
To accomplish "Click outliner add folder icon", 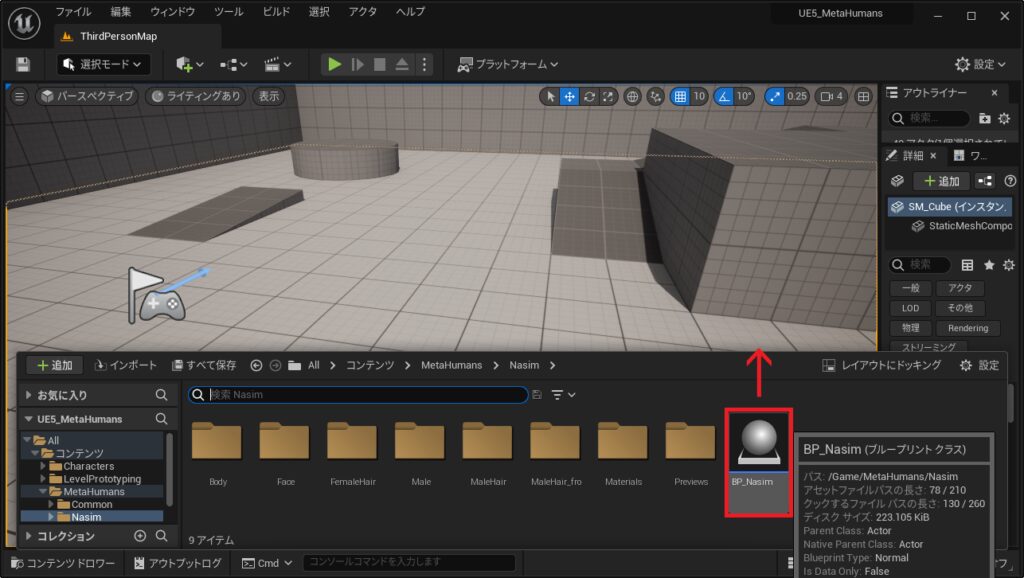I will click(x=985, y=118).
